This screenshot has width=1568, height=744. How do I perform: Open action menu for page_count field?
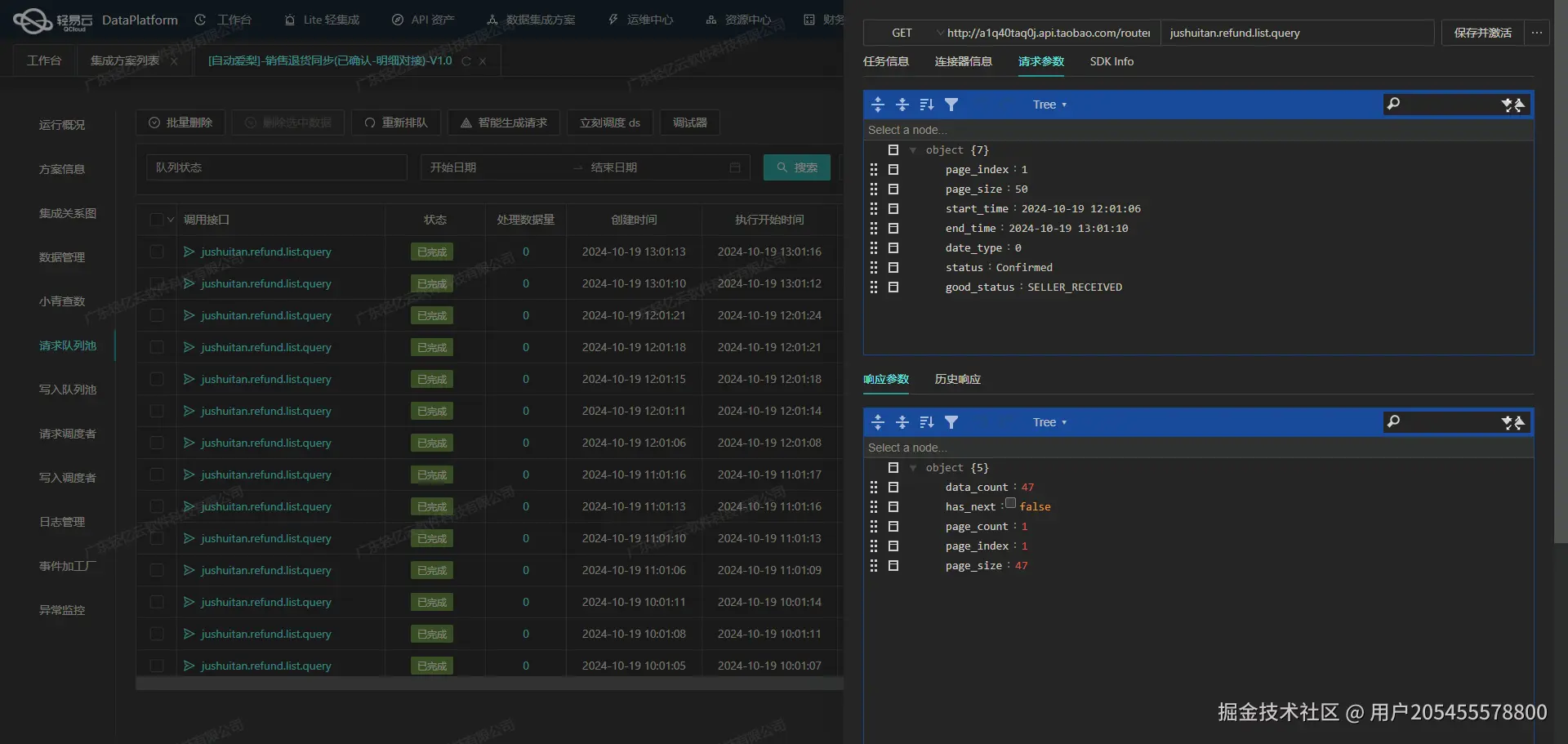pyautogui.click(x=893, y=527)
